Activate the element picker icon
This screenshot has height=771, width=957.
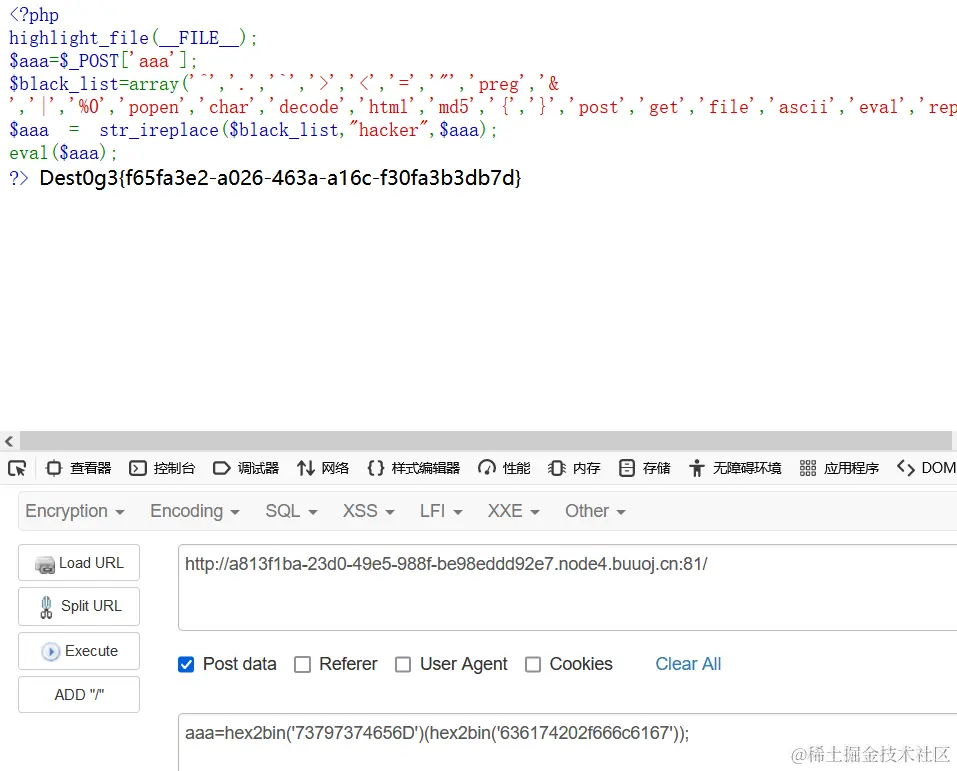click(x=17, y=468)
